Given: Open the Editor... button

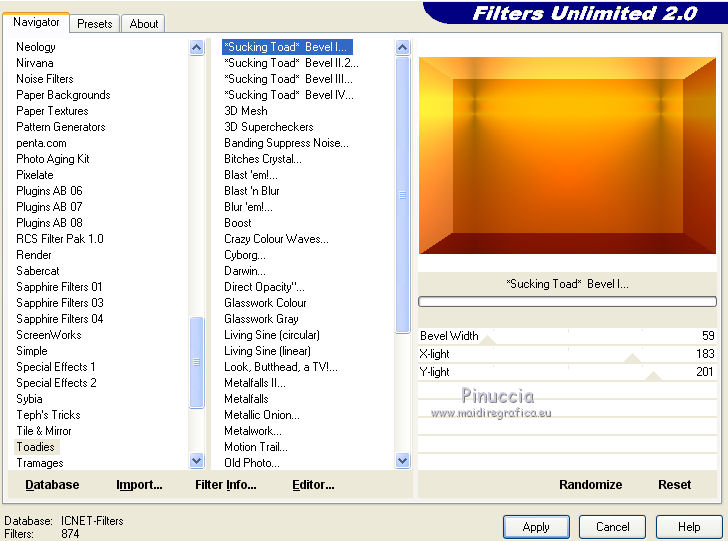Looking at the screenshot, I should (313, 485).
